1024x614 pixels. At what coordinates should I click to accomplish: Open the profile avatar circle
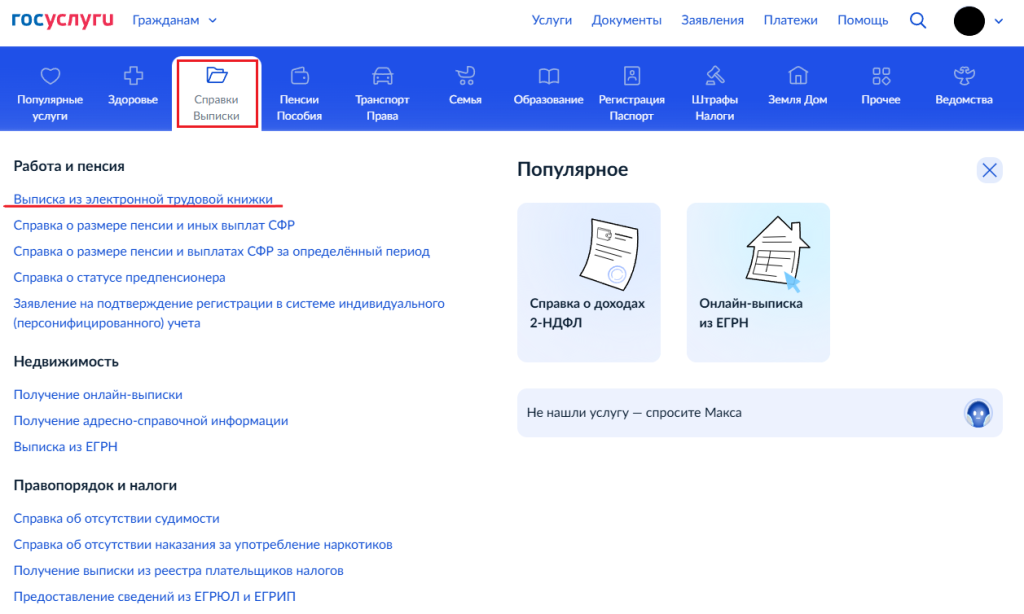point(969,21)
